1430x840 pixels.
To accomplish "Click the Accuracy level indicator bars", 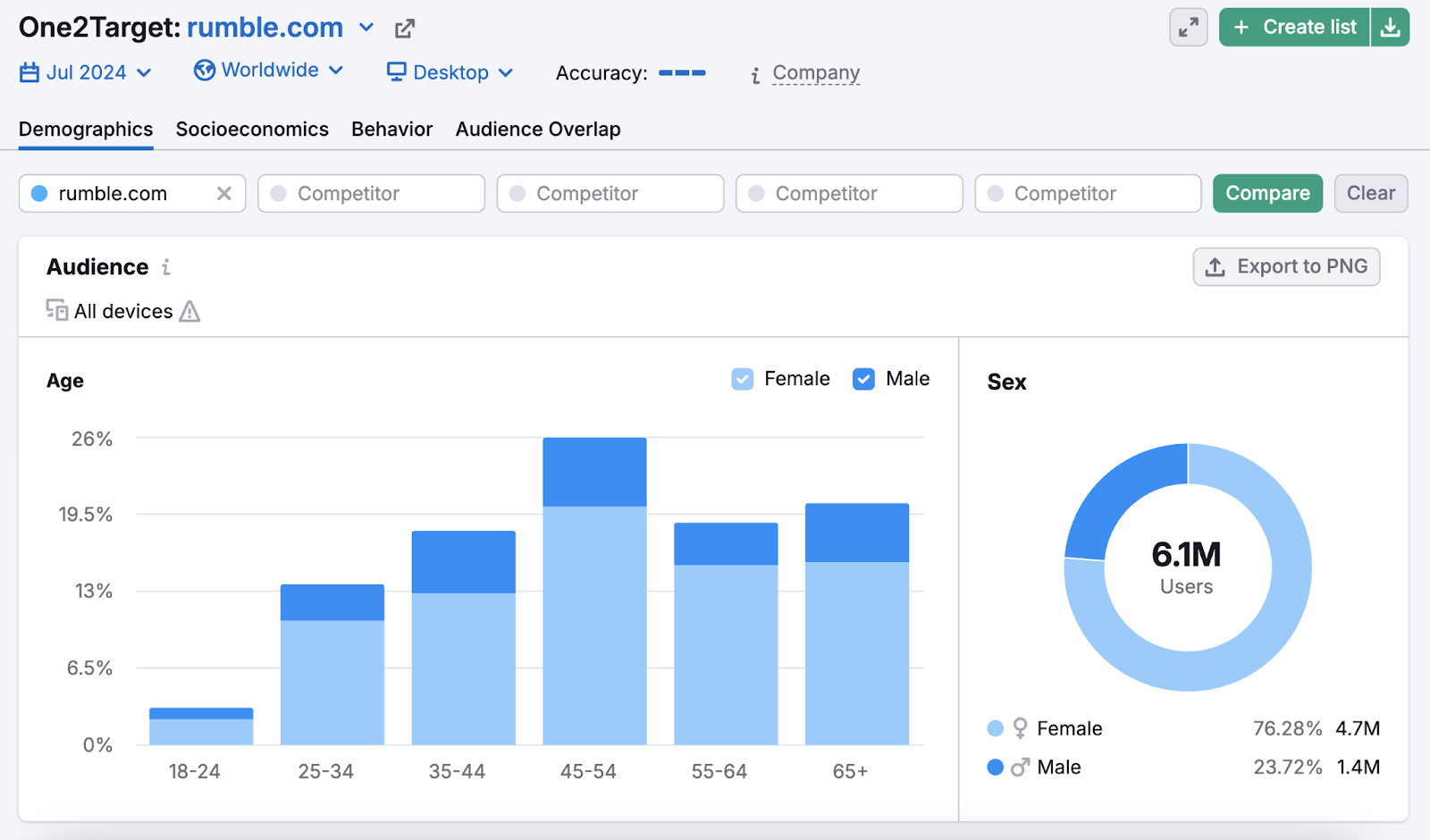I will tap(682, 72).
